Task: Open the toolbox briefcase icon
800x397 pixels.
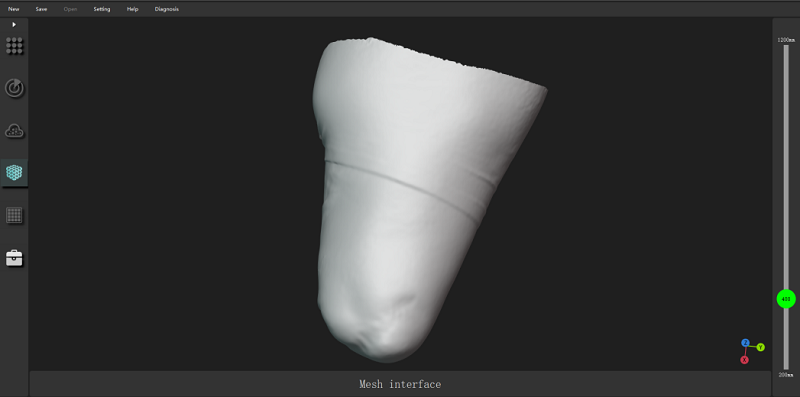Action: (14, 258)
